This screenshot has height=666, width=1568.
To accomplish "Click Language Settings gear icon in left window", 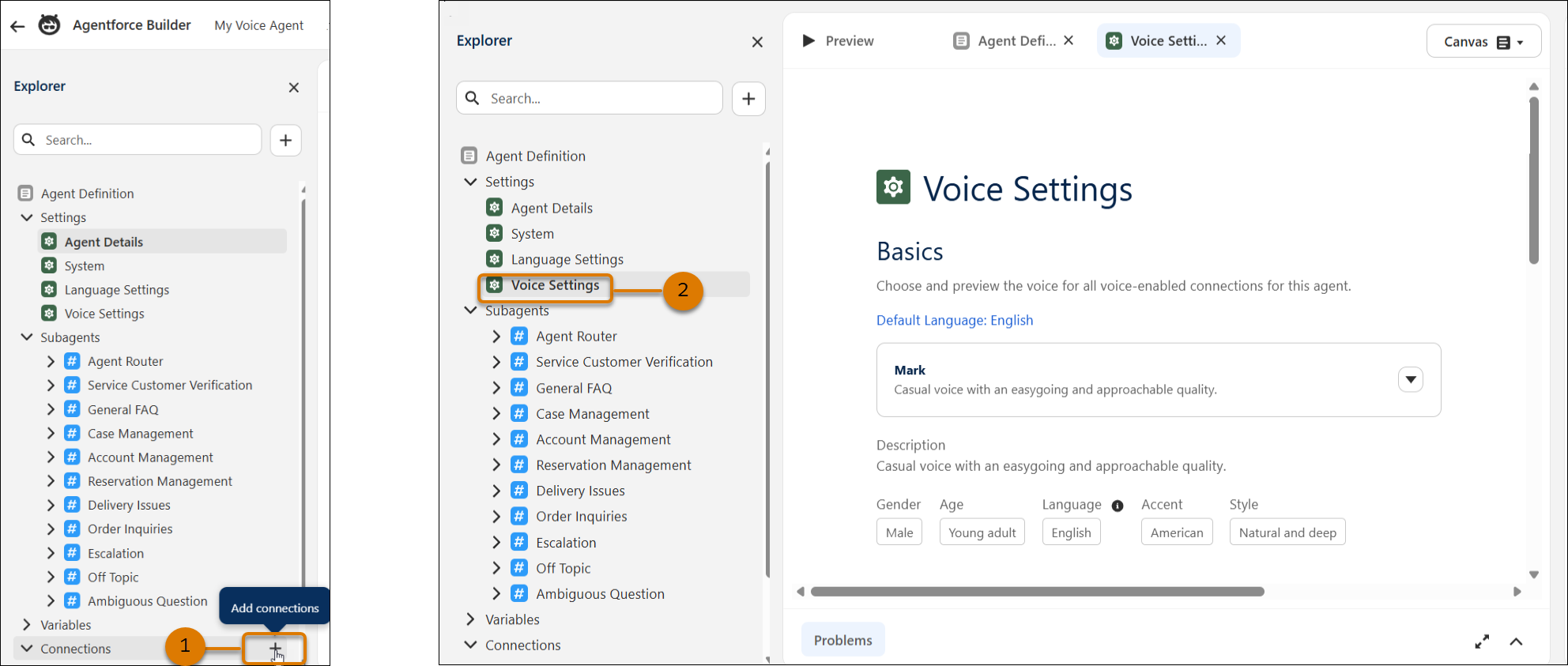I will (49, 289).
